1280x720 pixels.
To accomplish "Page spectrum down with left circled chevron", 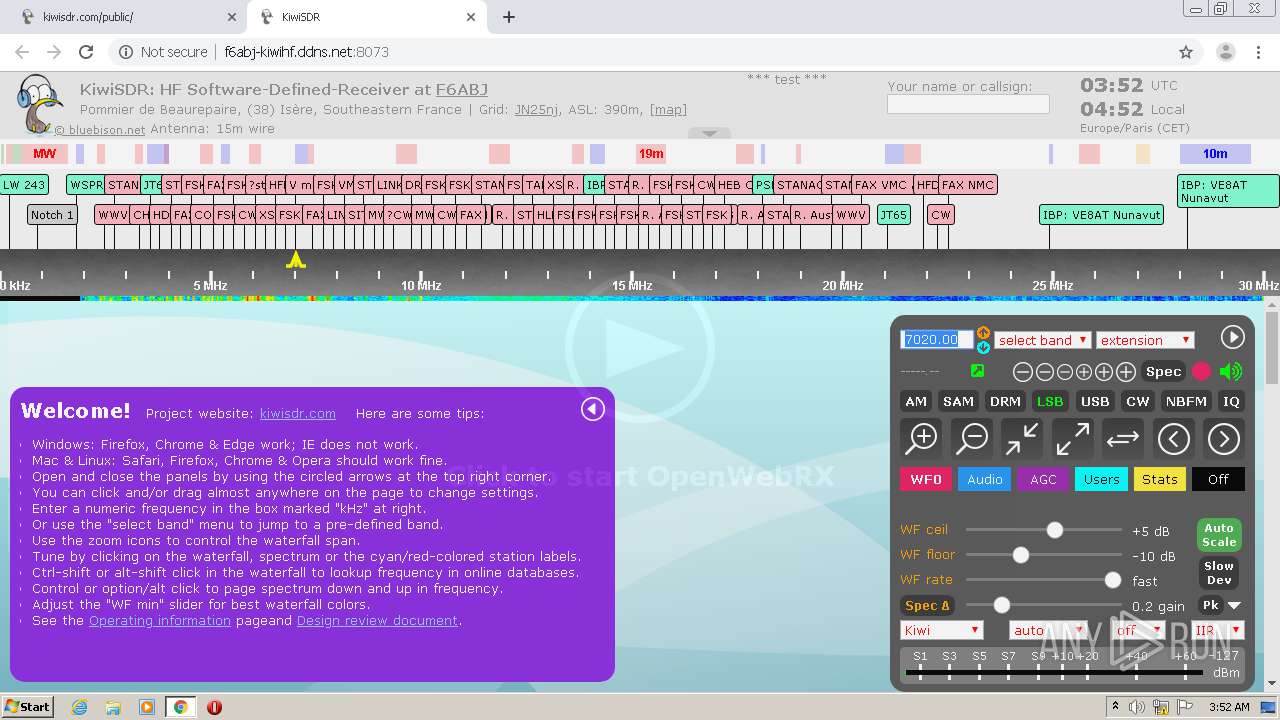I will click(x=1173, y=438).
